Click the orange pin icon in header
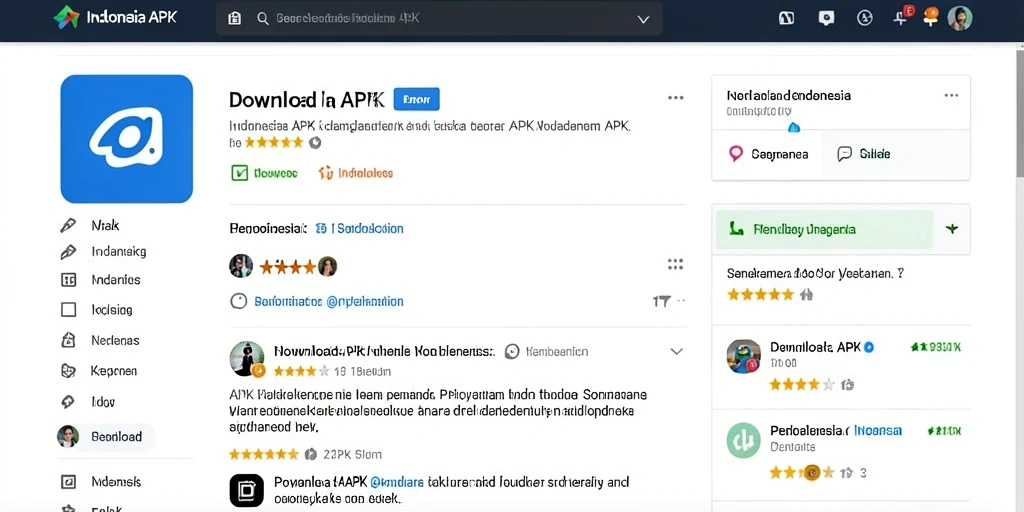Image resolution: width=1024 pixels, height=512 pixels. pyautogui.click(x=931, y=17)
